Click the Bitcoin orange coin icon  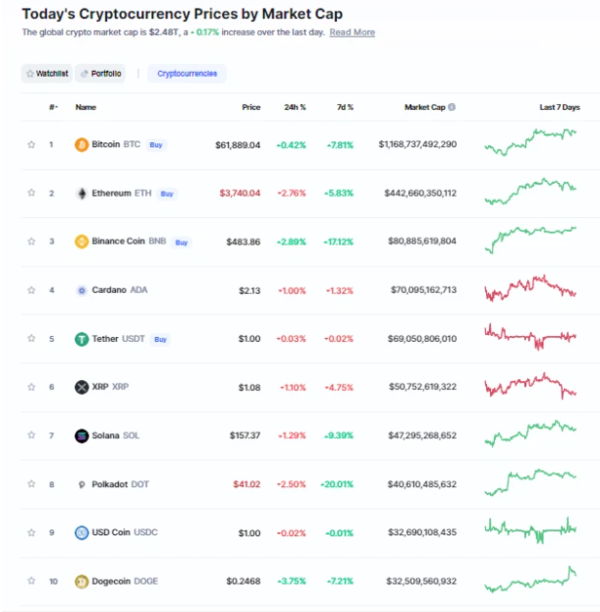pyautogui.click(x=82, y=145)
